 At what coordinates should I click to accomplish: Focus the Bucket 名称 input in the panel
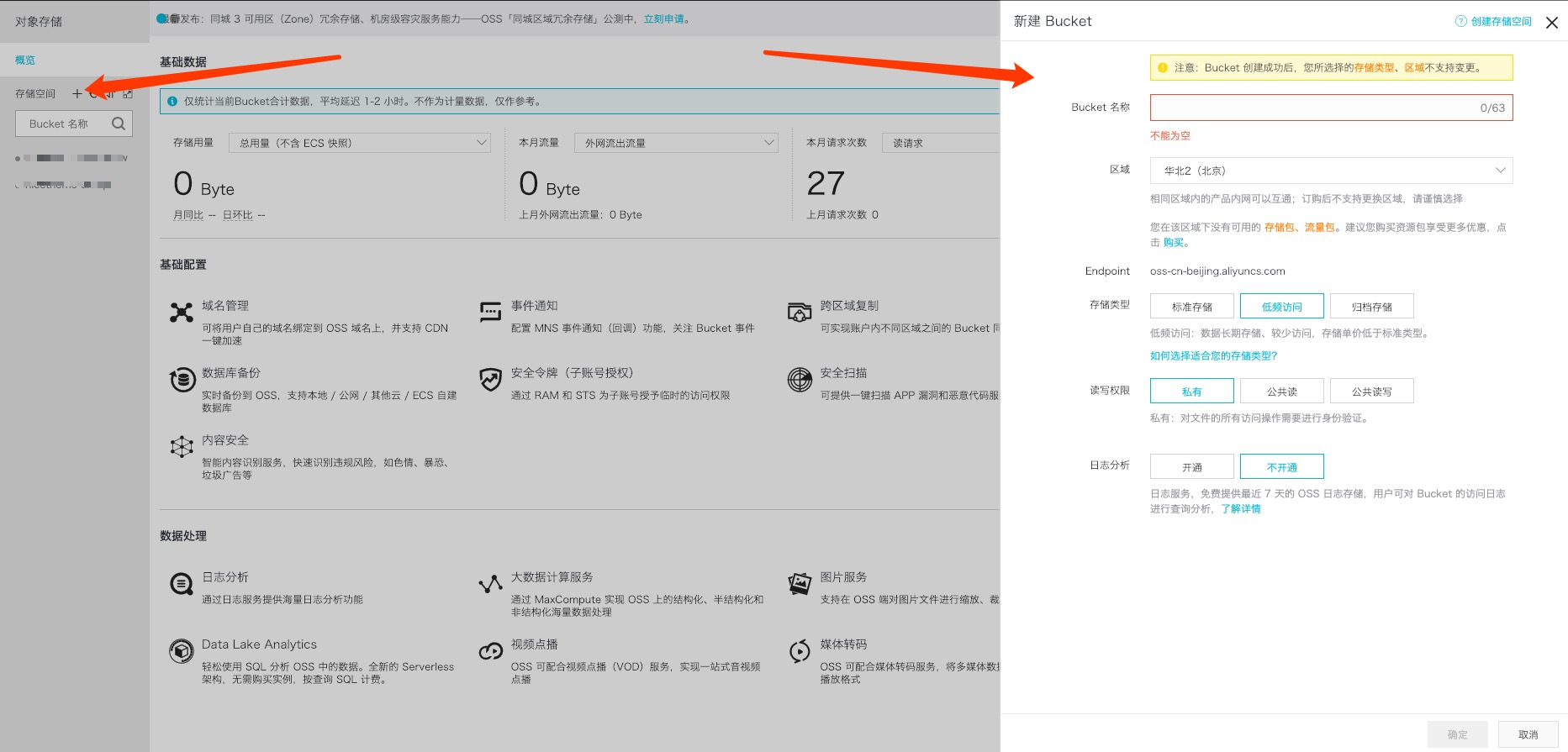pyautogui.click(x=1331, y=108)
